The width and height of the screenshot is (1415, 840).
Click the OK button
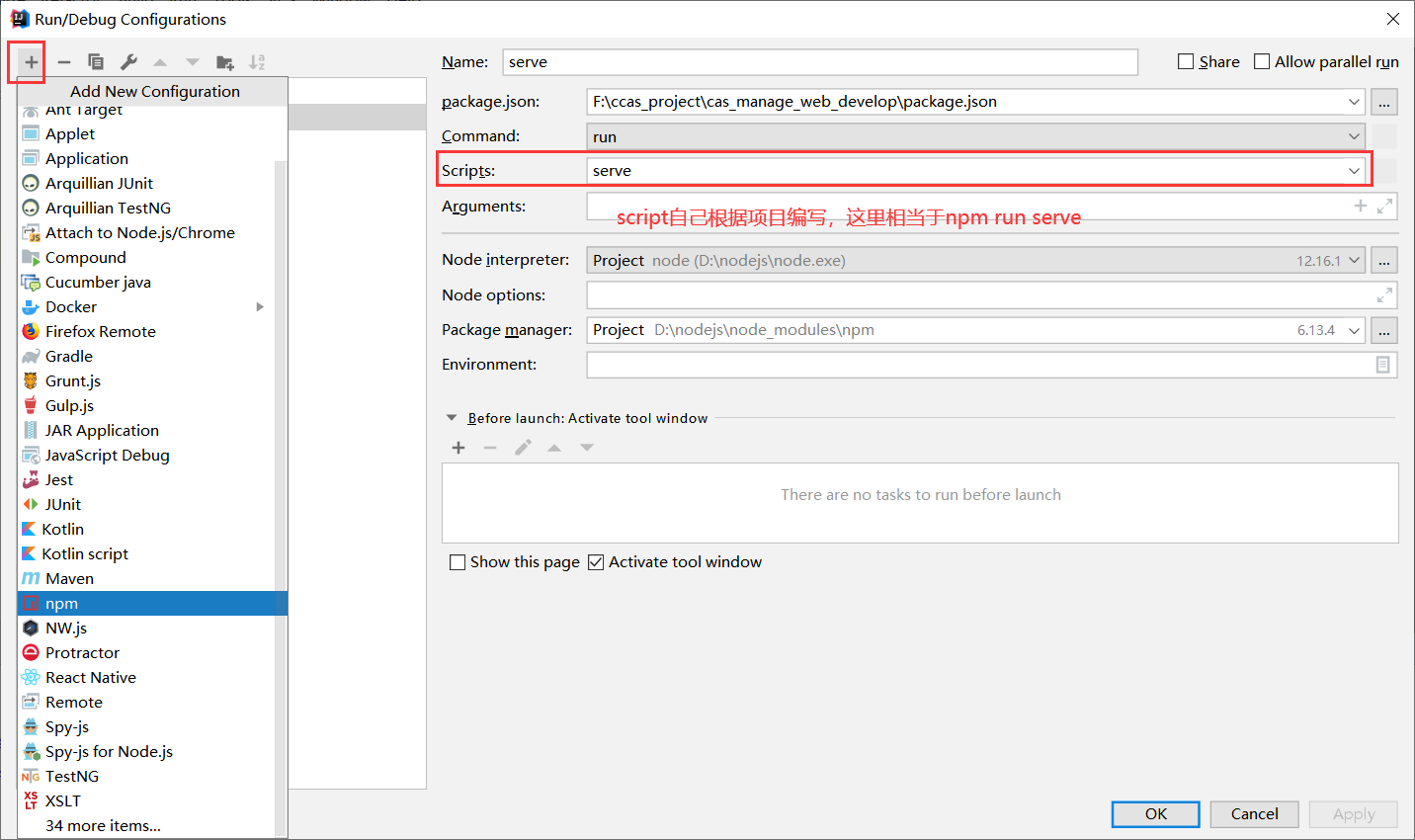[1156, 813]
